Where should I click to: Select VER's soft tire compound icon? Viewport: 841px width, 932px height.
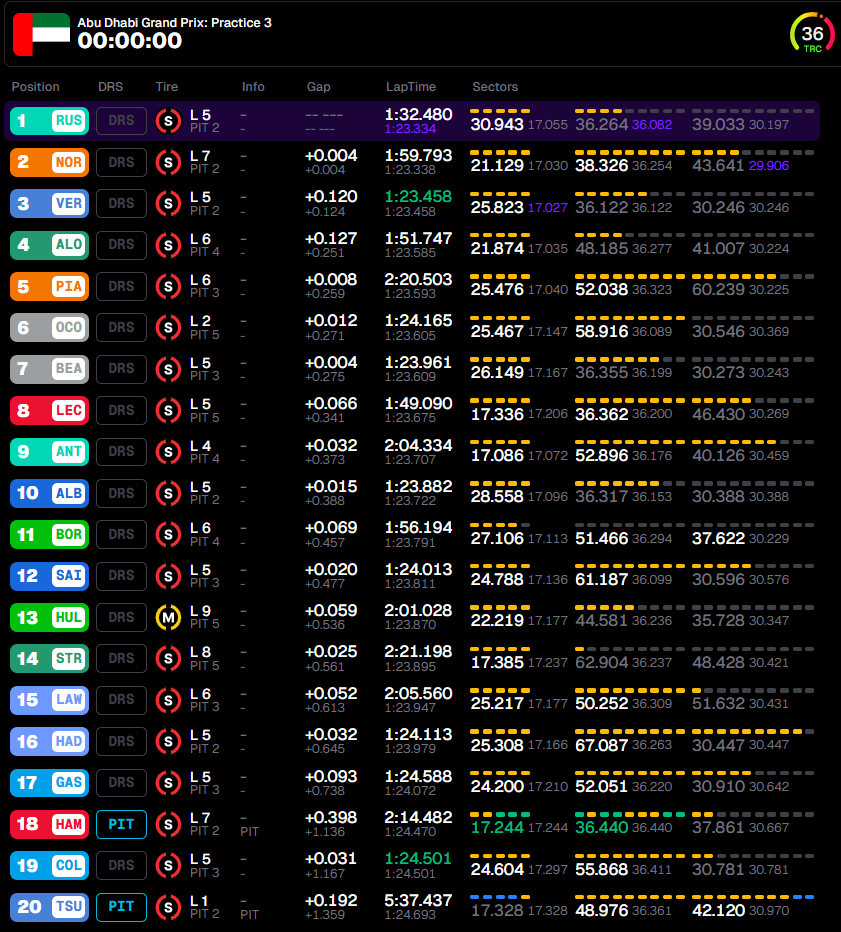[x=166, y=204]
